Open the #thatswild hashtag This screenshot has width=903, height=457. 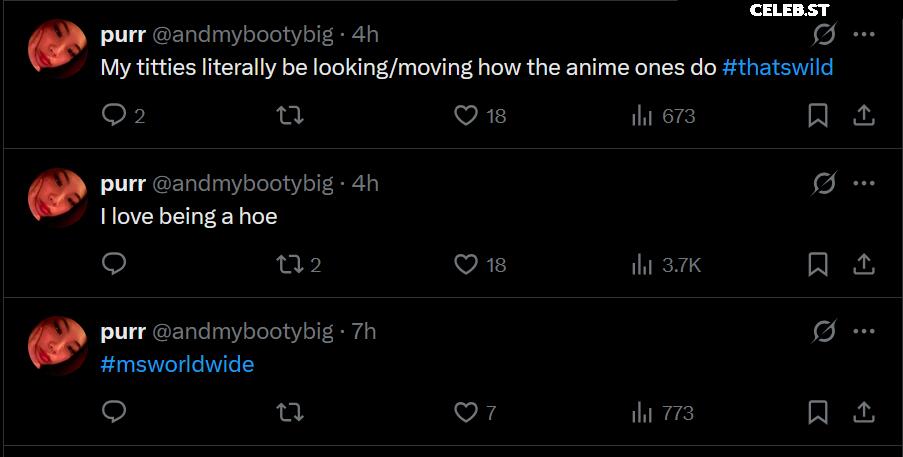[x=777, y=68]
